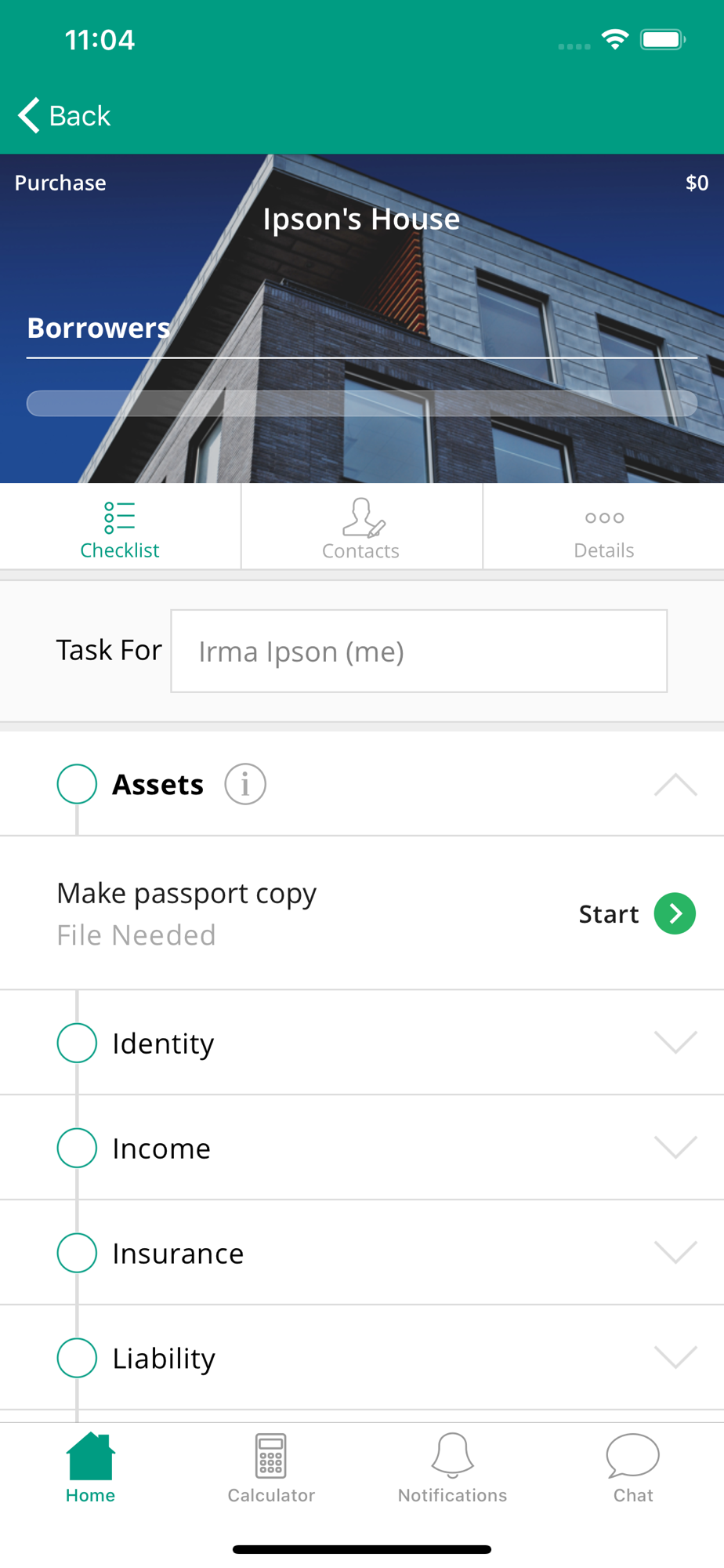Open the Make passport copy task
724x1568 pixels.
(x=362, y=913)
